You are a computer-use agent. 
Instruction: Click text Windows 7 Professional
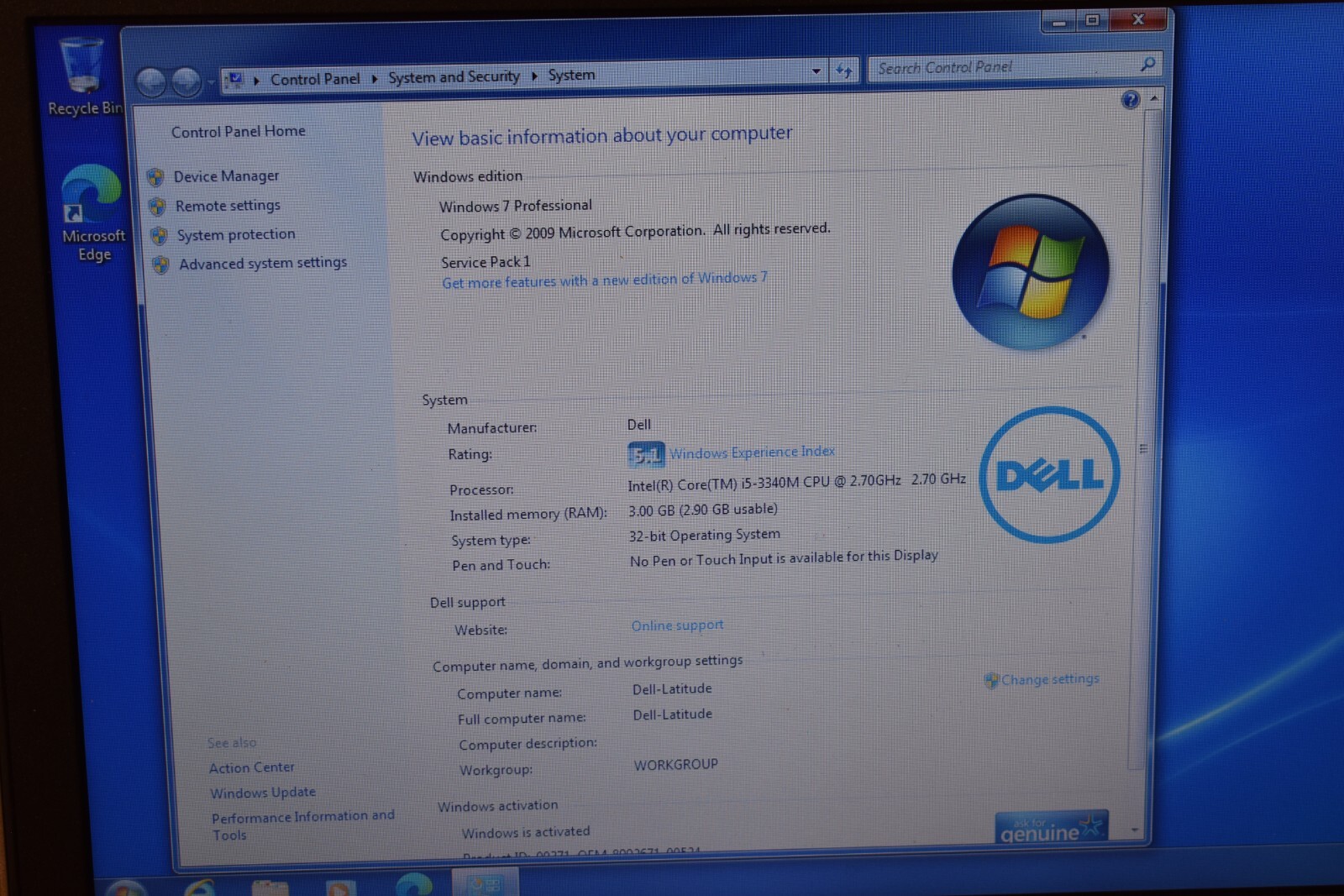point(516,206)
